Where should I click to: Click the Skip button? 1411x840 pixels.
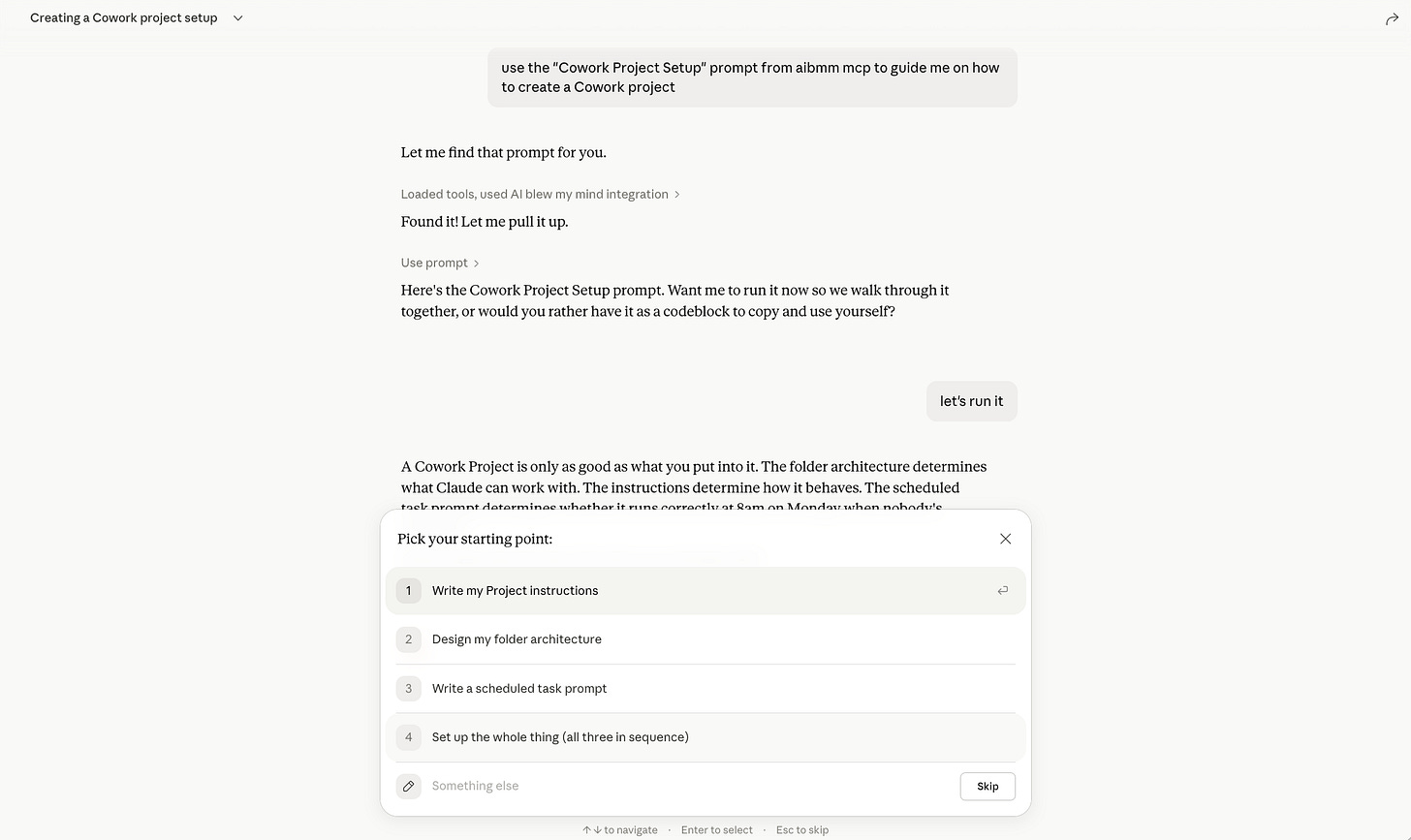988,786
